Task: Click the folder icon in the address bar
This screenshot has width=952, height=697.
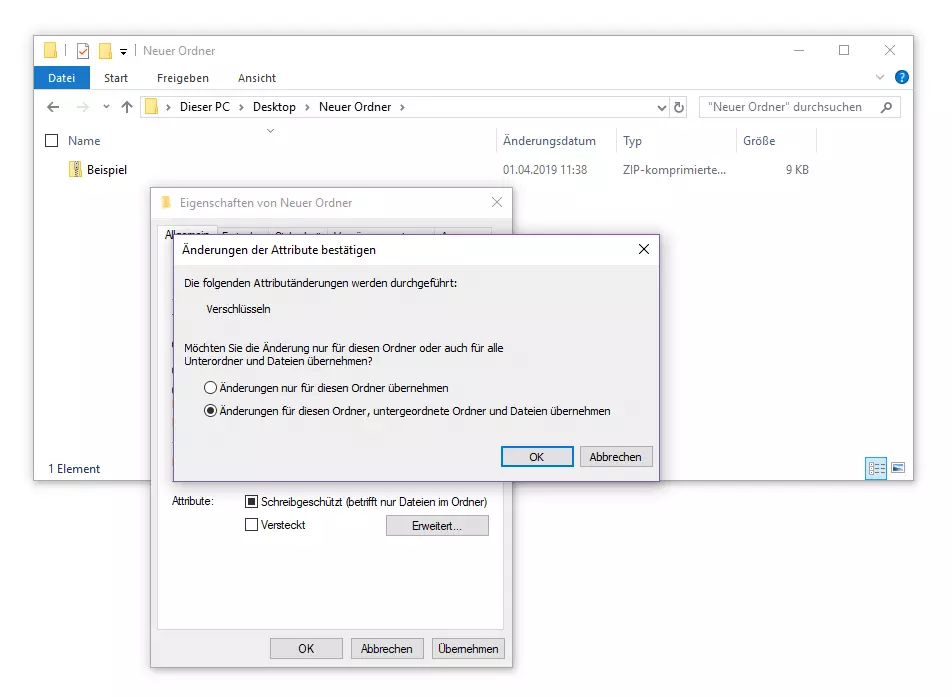Action: click(152, 107)
